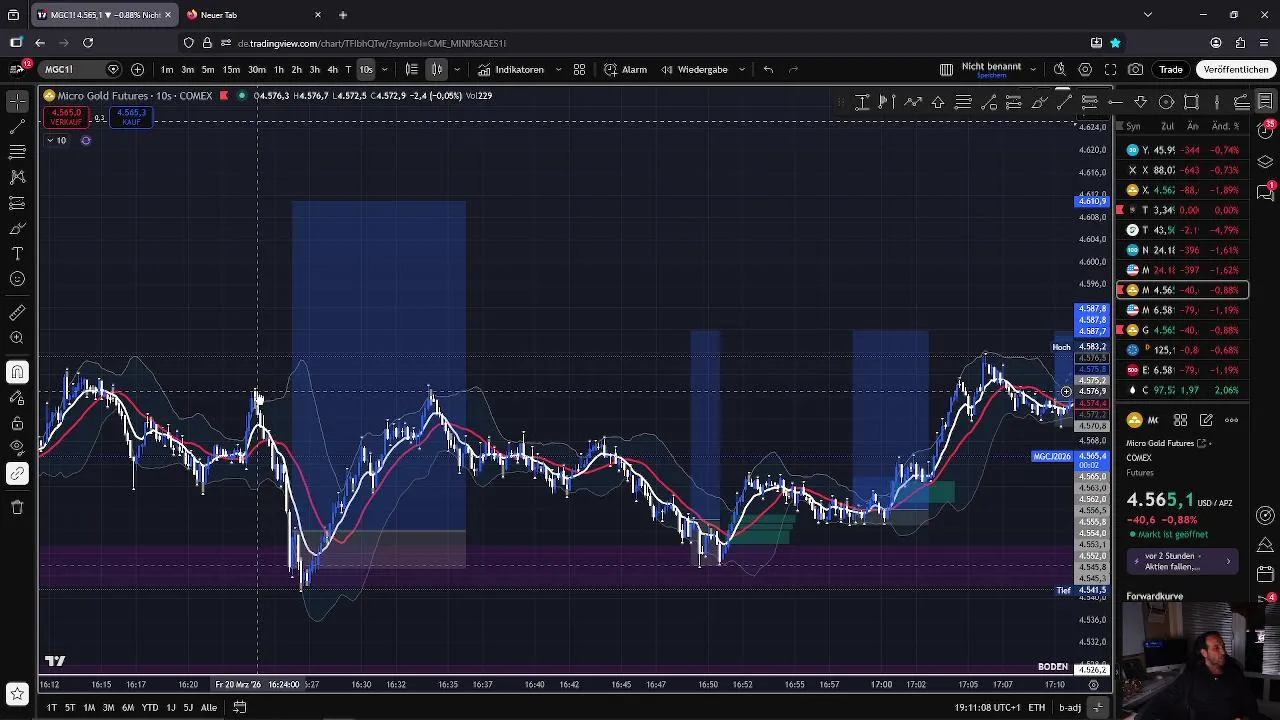Expand the timeframe dropdown arrow
This screenshot has width=1280, height=720.
pyautogui.click(x=387, y=69)
